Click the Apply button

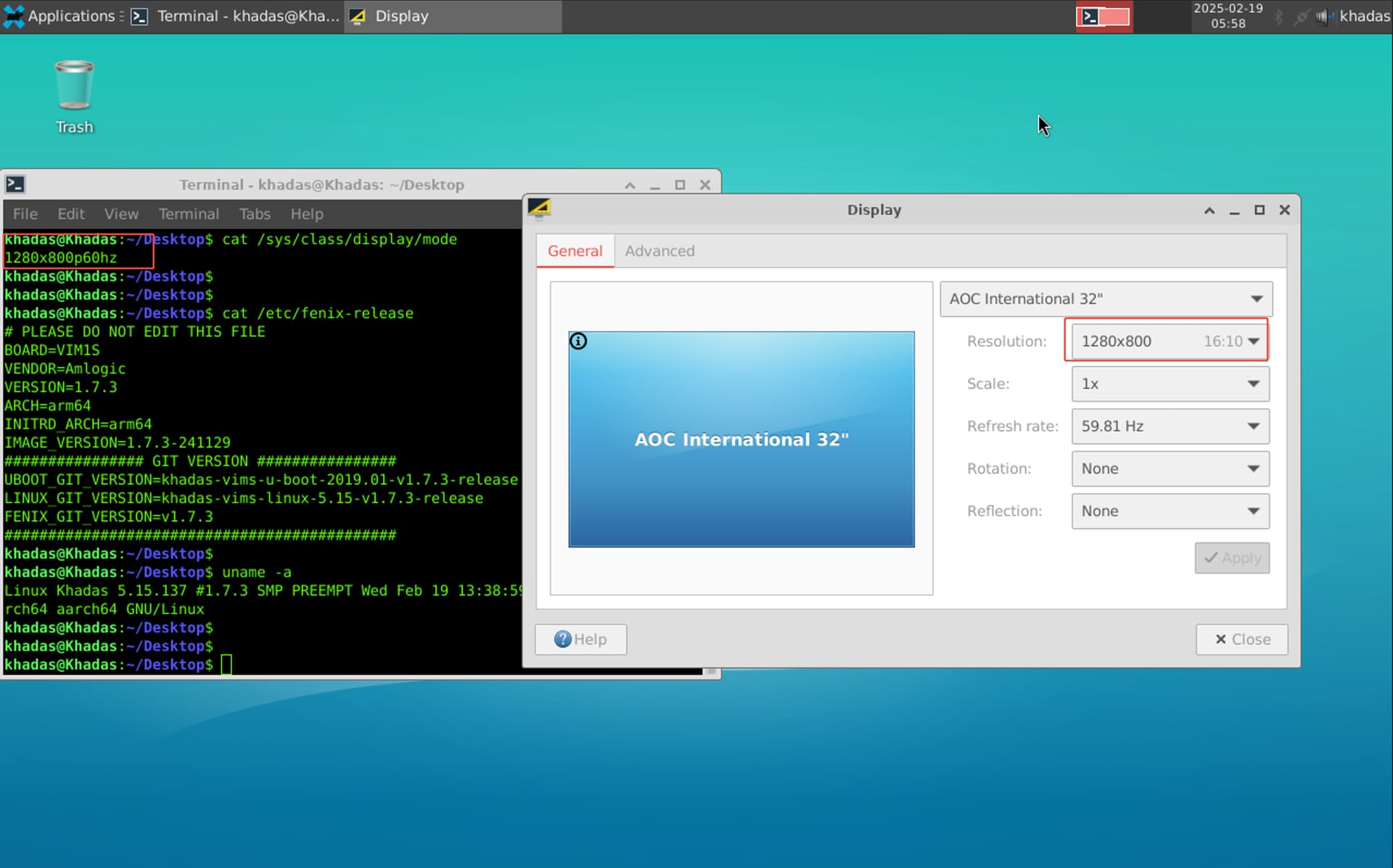pos(1232,558)
